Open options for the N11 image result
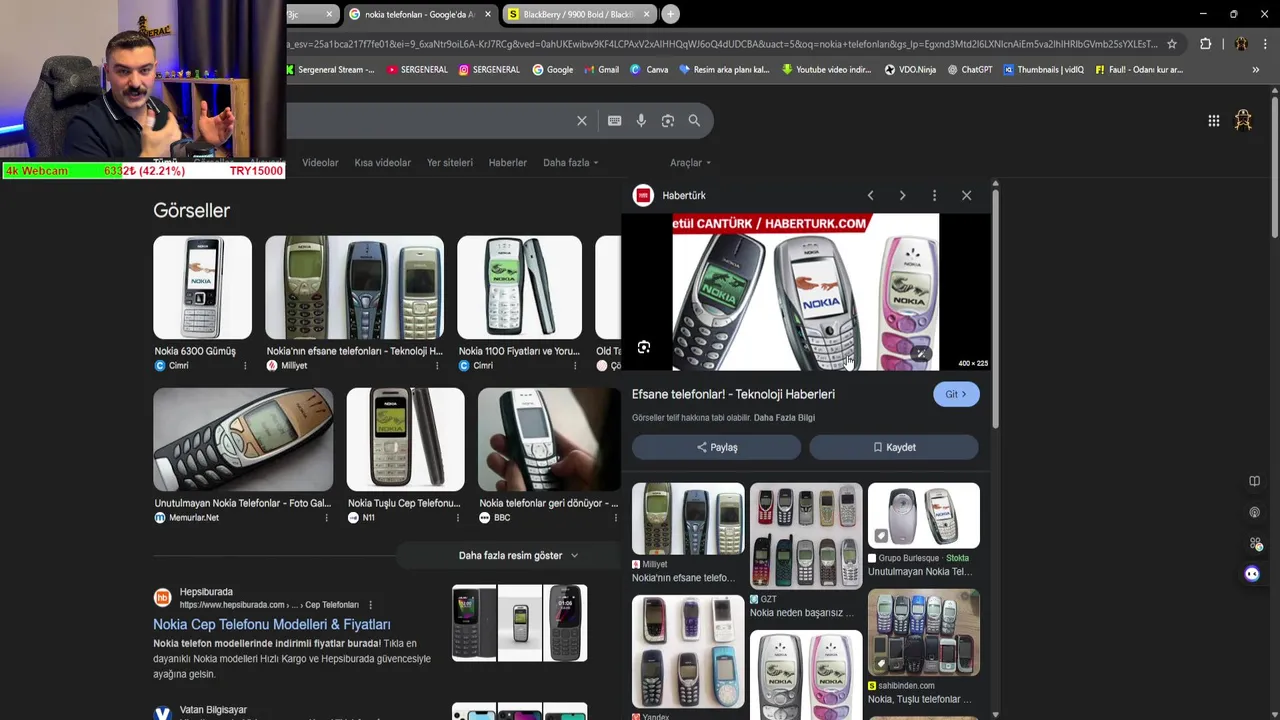 coord(458,518)
